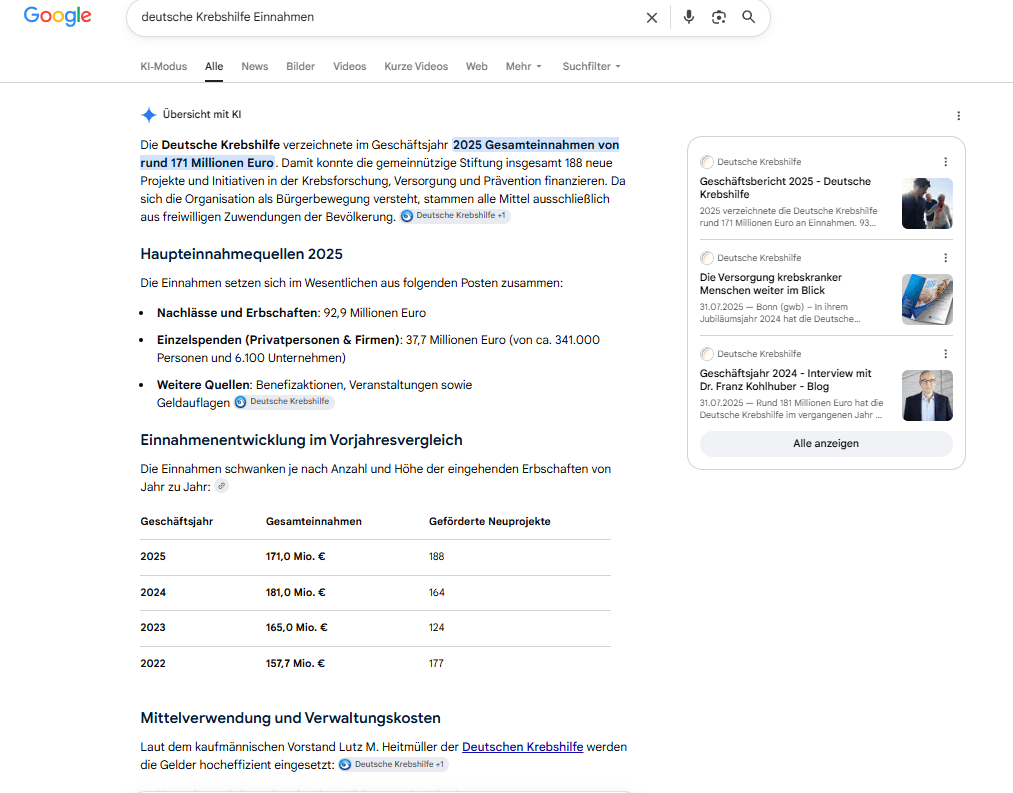
Task: Open options for the Geschäftsbericht 2025 source
Action: coord(945,162)
